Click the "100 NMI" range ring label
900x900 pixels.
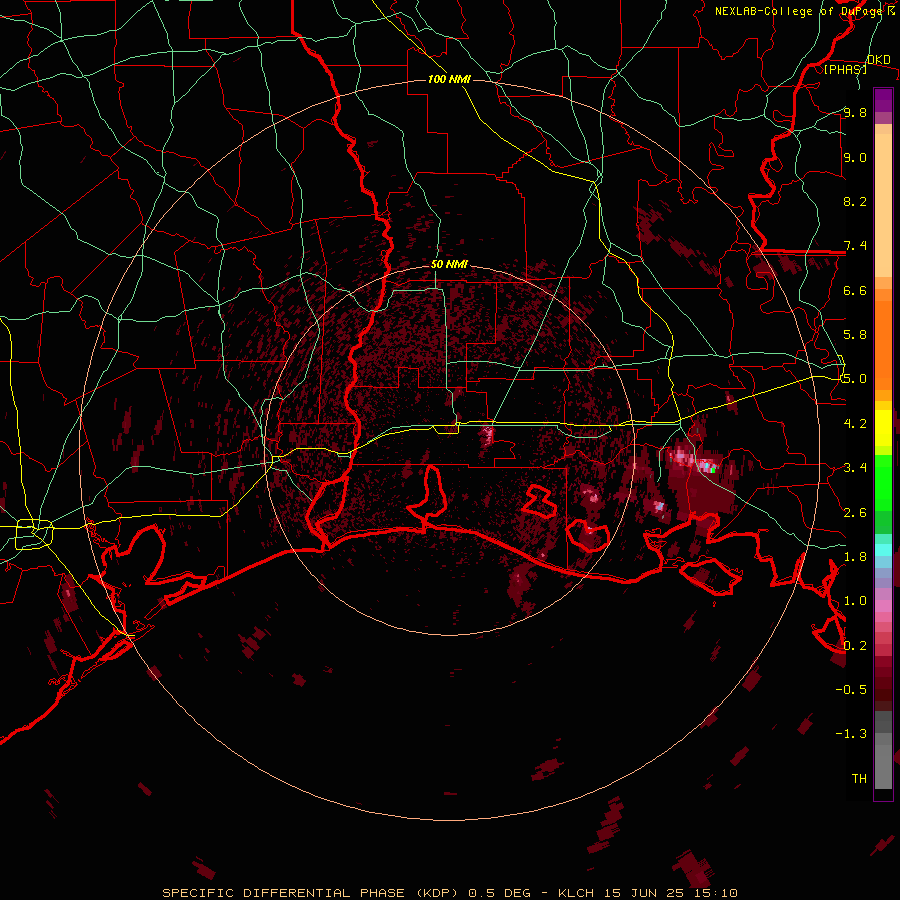point(449,79)
